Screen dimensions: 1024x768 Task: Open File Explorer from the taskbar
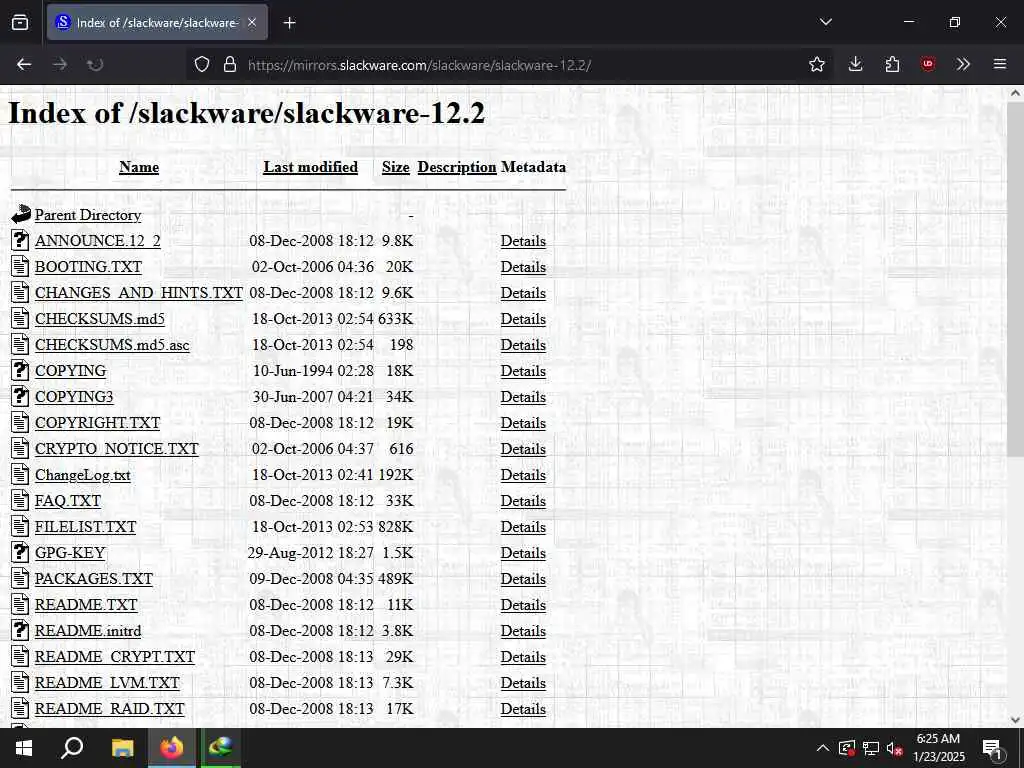[122, 748]
